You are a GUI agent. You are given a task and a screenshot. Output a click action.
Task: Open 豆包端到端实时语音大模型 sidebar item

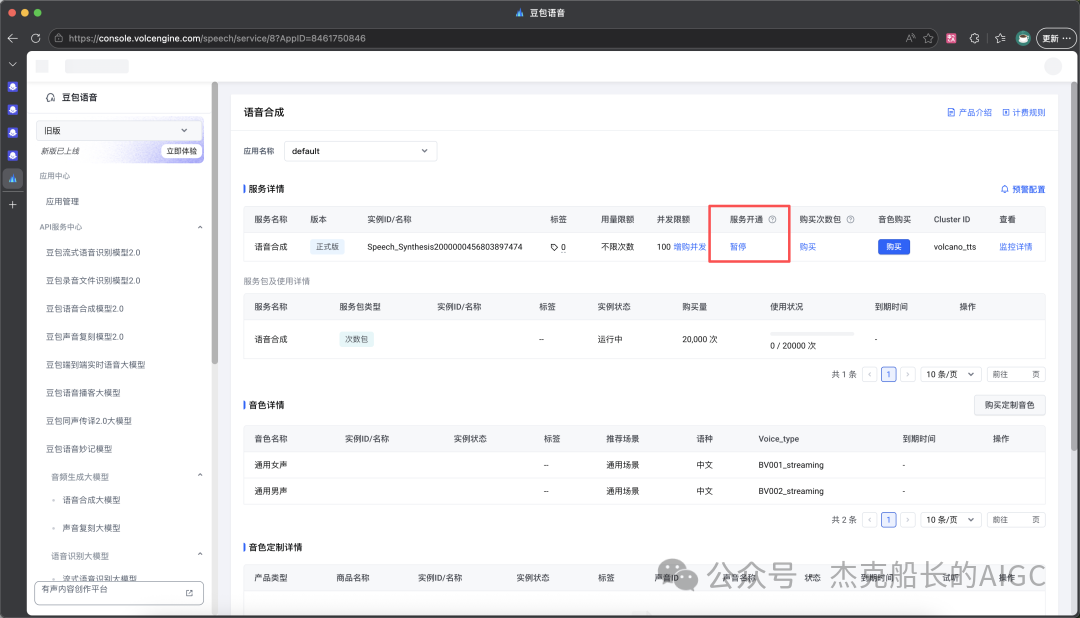click(95, 364)
